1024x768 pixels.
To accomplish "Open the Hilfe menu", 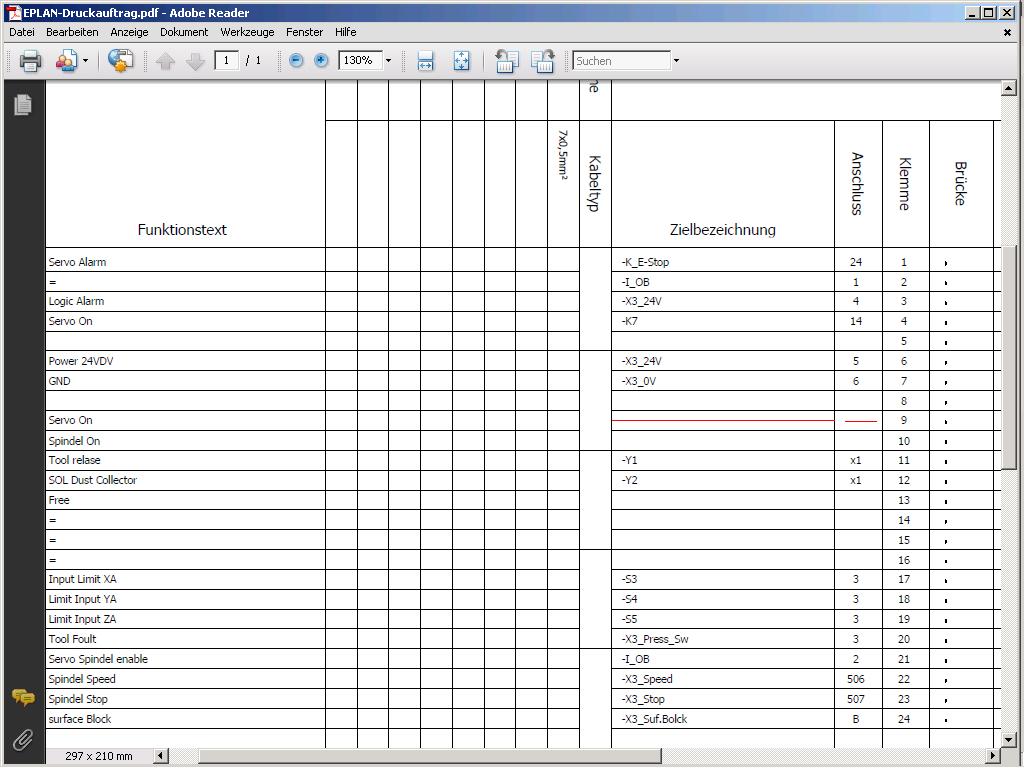I will (345, 32).
